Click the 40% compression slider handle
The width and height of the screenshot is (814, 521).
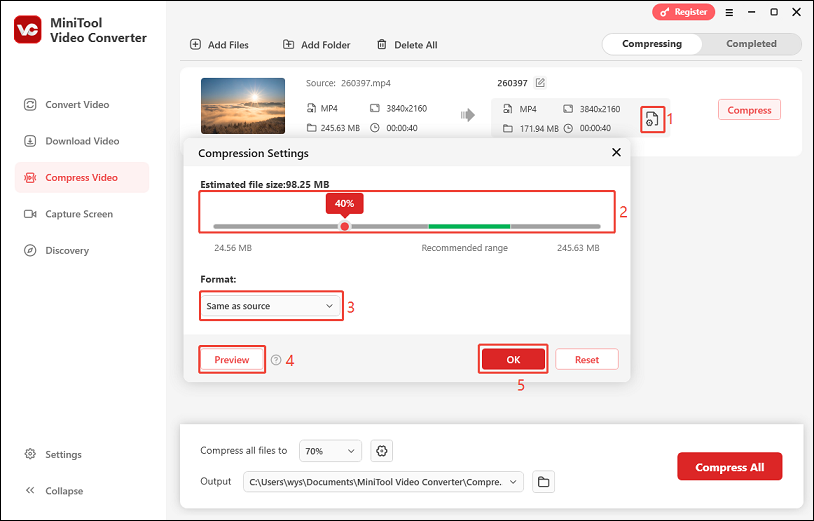[x=345, y=227]
